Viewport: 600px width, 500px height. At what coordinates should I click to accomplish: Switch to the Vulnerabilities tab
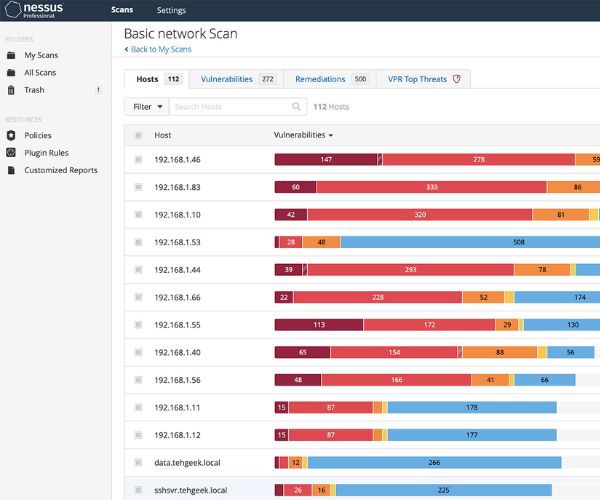237,79
